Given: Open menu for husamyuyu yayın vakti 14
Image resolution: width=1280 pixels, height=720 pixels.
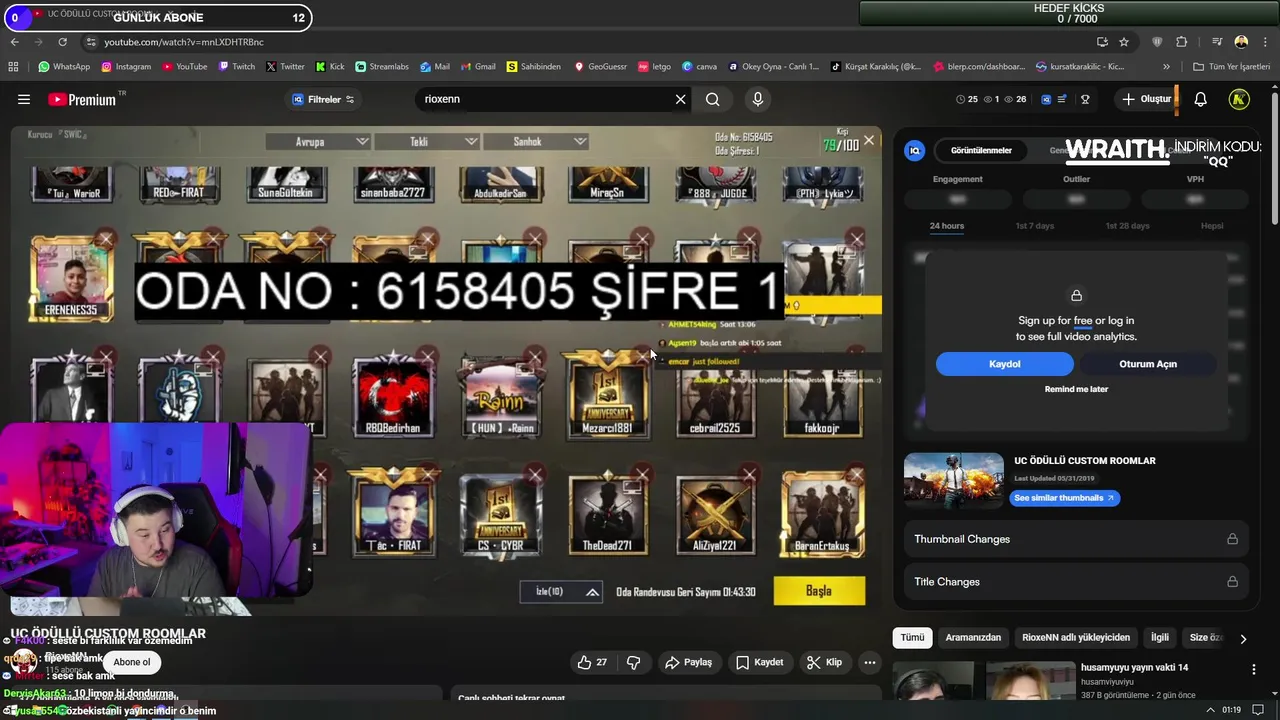Looking at the screenshot, I should click(x=1253, y=669).
